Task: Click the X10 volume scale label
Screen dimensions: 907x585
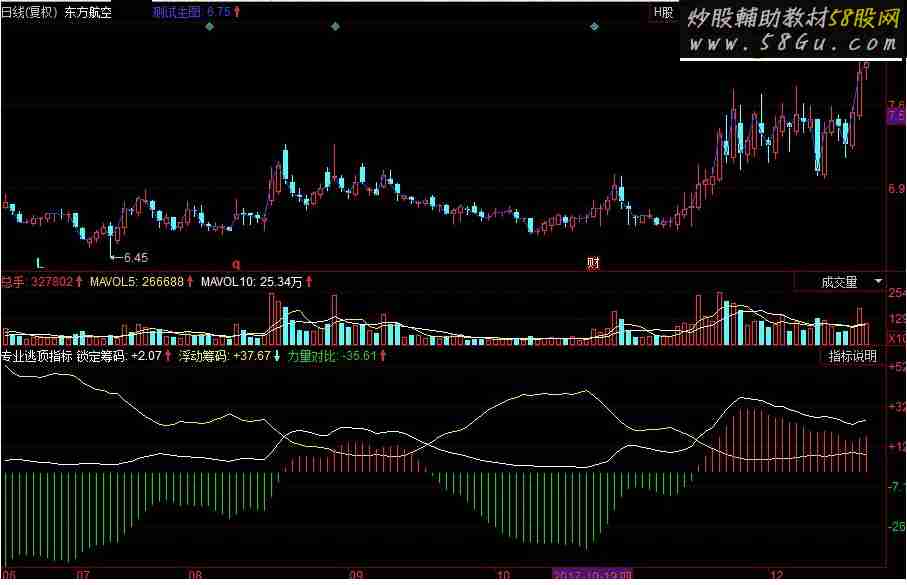Action: (x=897, y=338)
